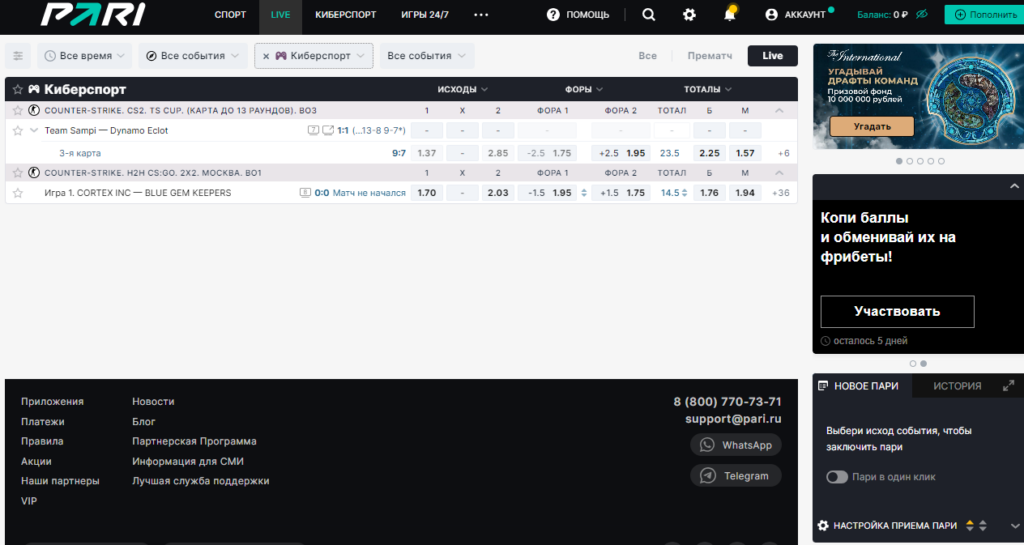Viewport: 1024px width, 545px height.
Task: Favorite the CS2 TS Cup league star
Action: tap(18, 110)
